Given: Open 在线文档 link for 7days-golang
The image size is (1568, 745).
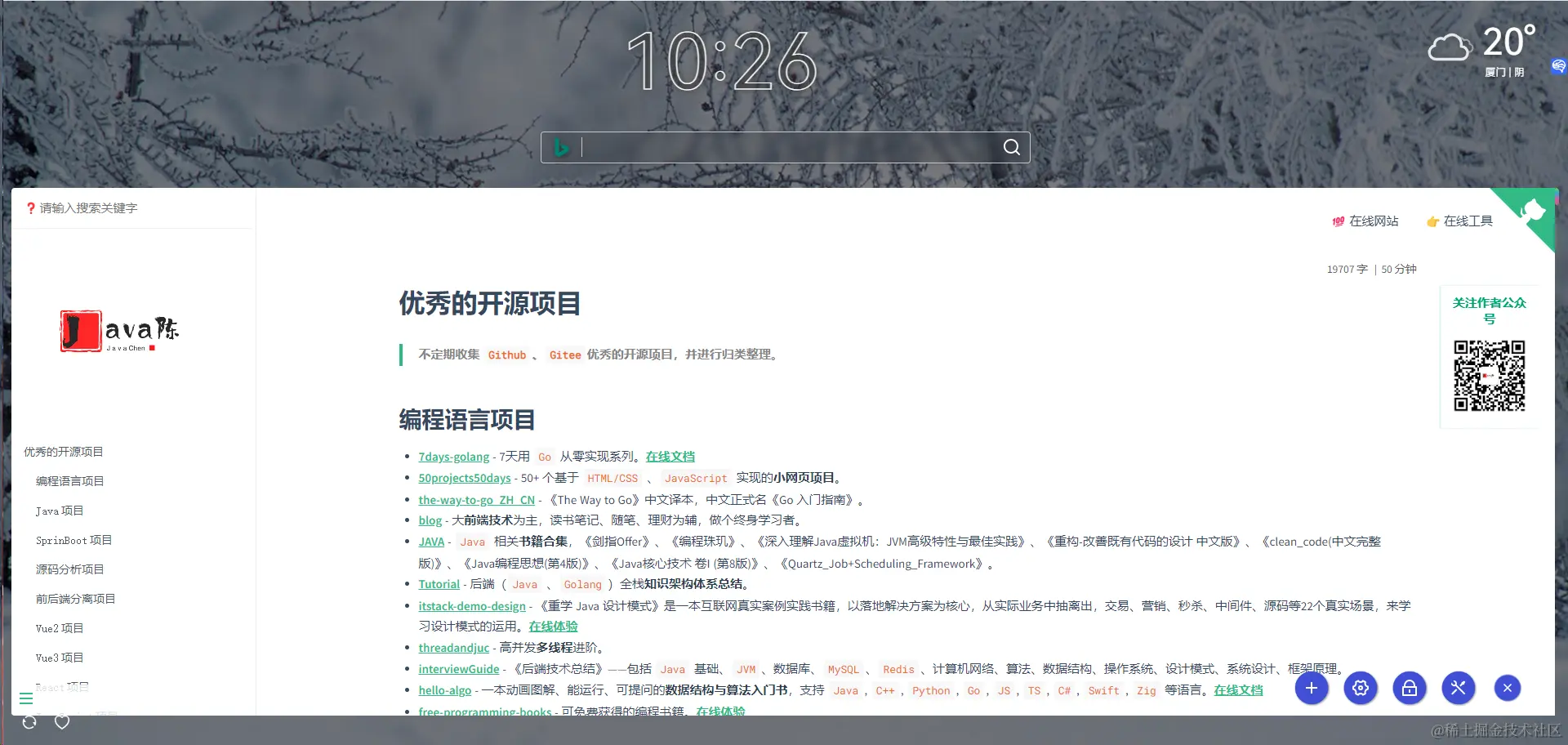Looking at the screenshot, I should [670, 457].
